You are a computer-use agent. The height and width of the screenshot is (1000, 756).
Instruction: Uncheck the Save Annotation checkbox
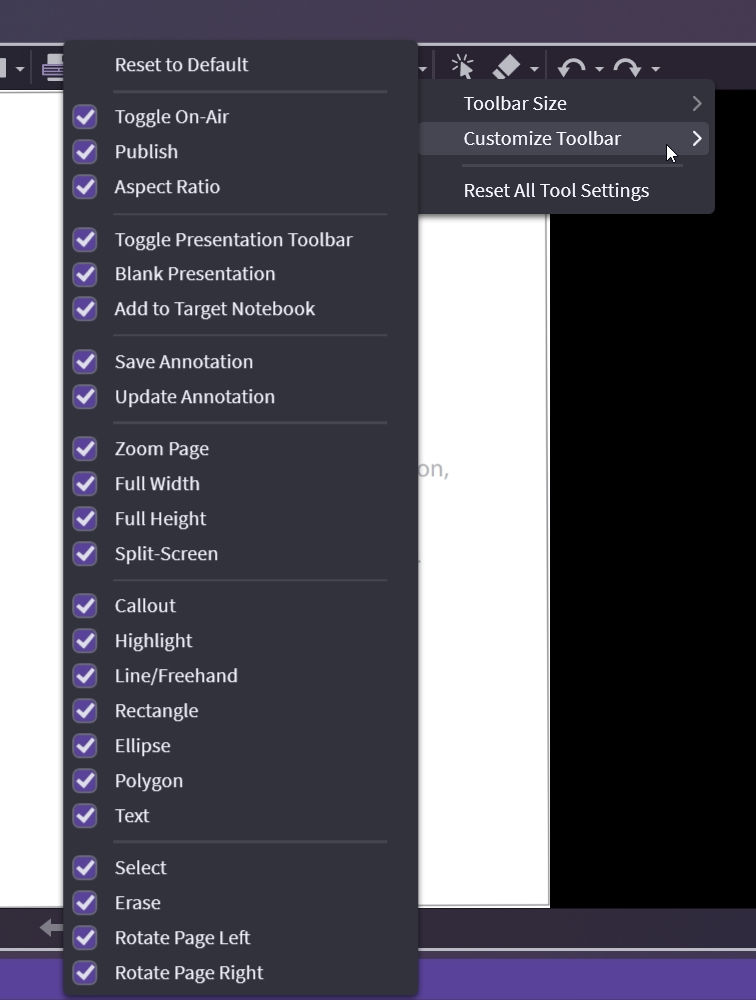point(85,362)
